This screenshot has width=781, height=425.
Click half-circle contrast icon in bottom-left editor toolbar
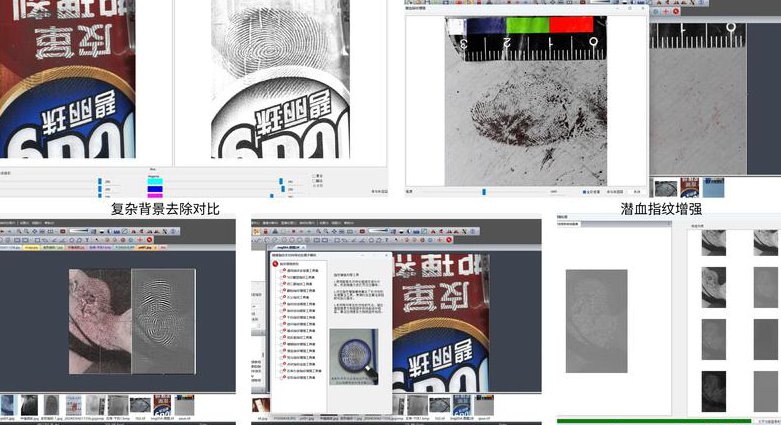[109, 231]
